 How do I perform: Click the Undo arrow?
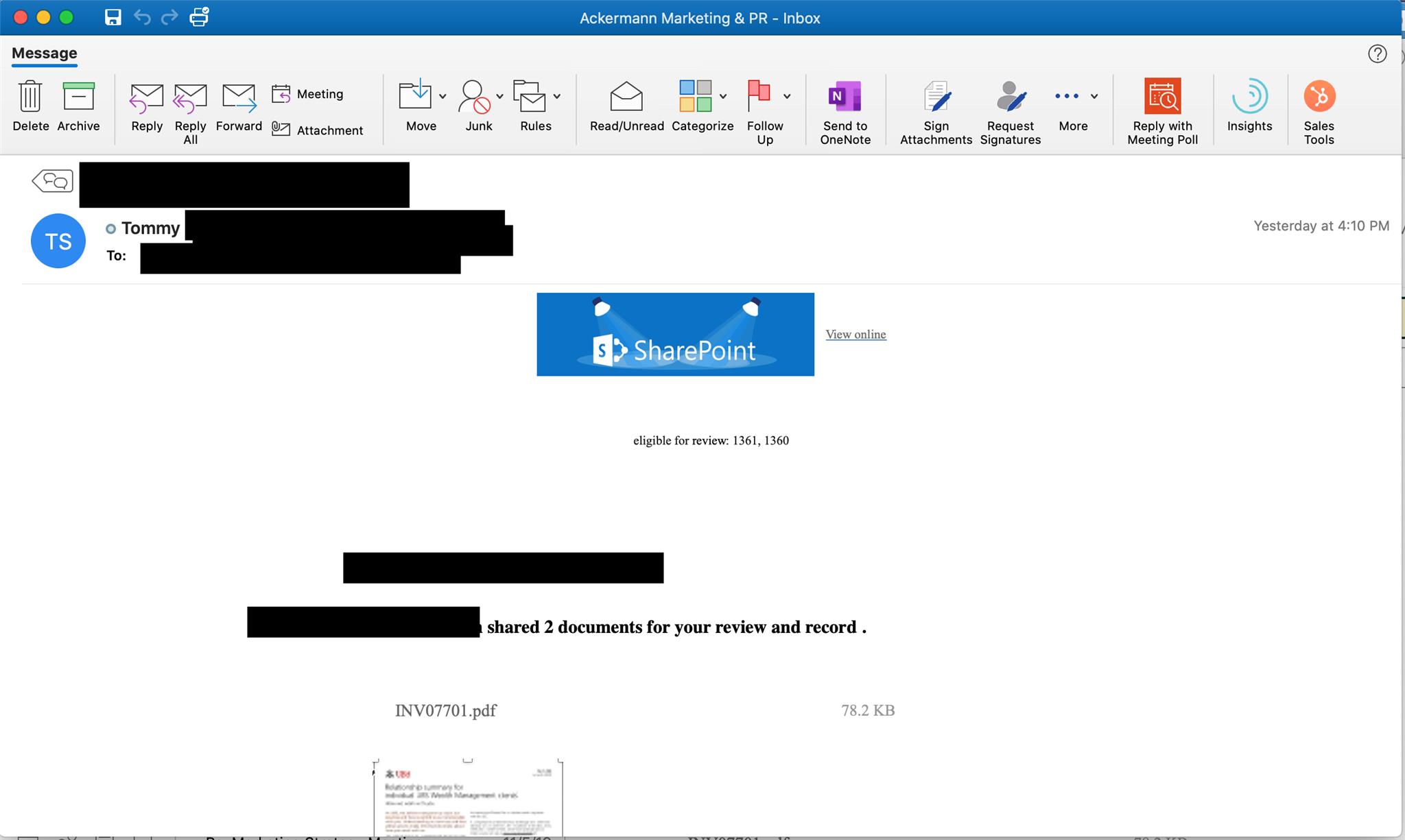pyautogui.click(x=142, y=17)
